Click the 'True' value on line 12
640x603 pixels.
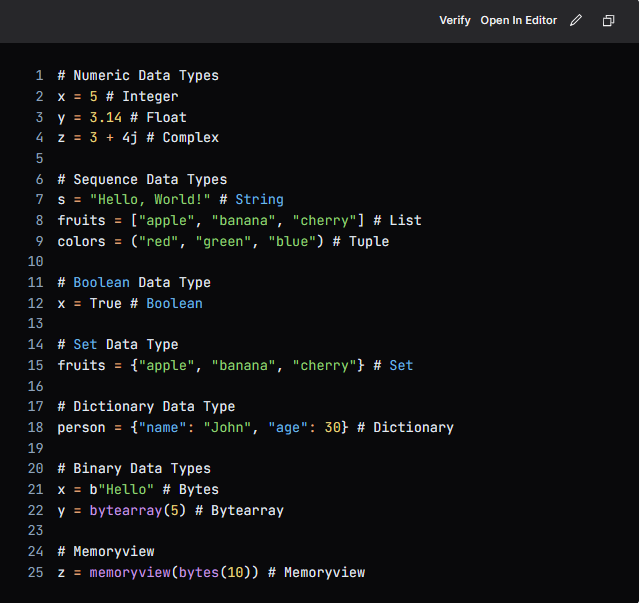[x=106, y=304]
